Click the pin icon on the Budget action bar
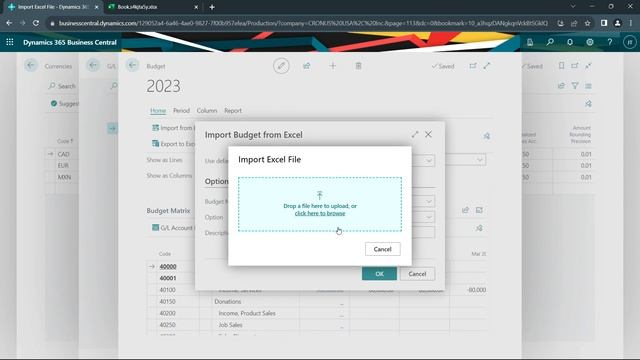The width and height of the screenshot is (640, 360). click(487, 136)
